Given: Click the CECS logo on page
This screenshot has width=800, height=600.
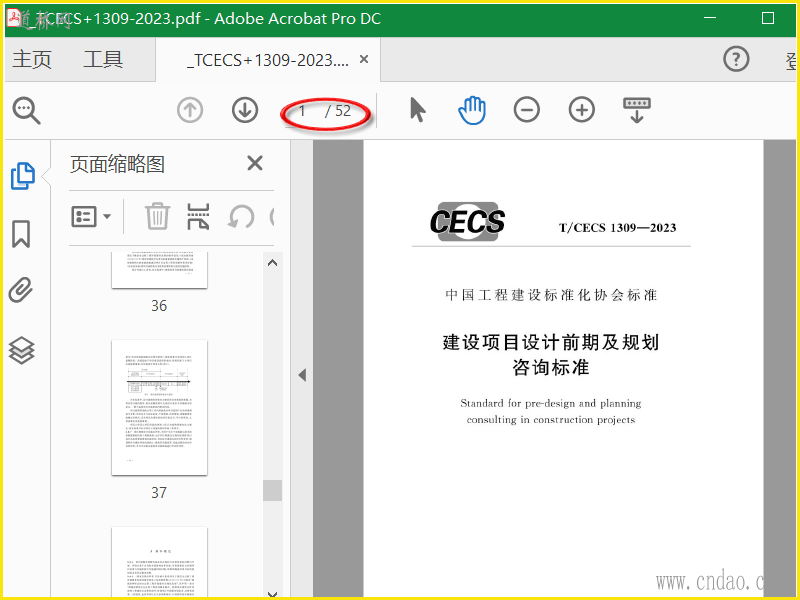Looking at the screenshot, I should point(467,222).
